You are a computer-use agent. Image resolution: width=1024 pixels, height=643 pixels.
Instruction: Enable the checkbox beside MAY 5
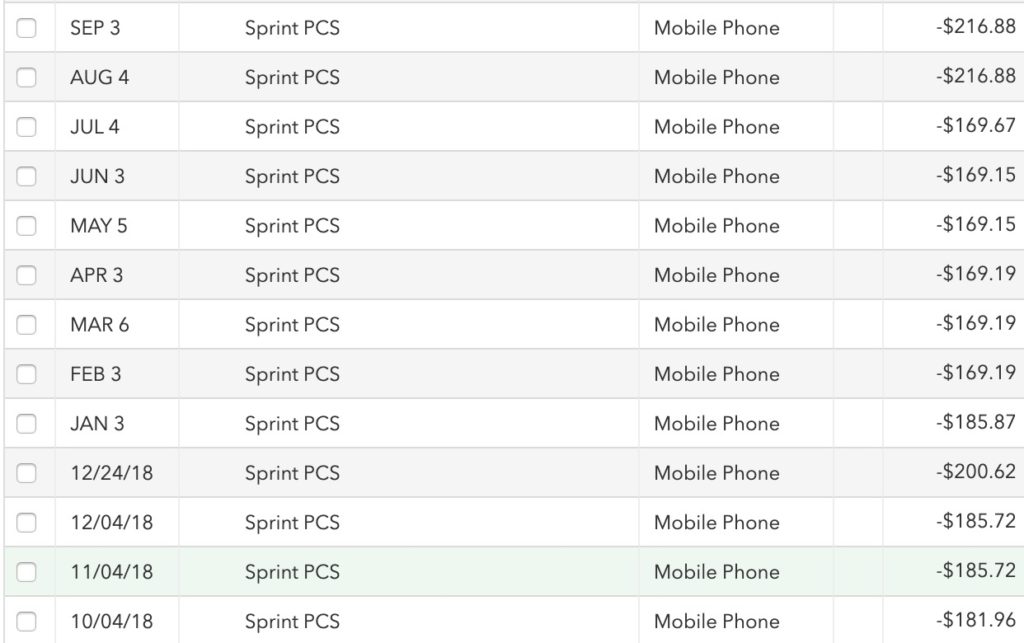(x=26, y=226)
